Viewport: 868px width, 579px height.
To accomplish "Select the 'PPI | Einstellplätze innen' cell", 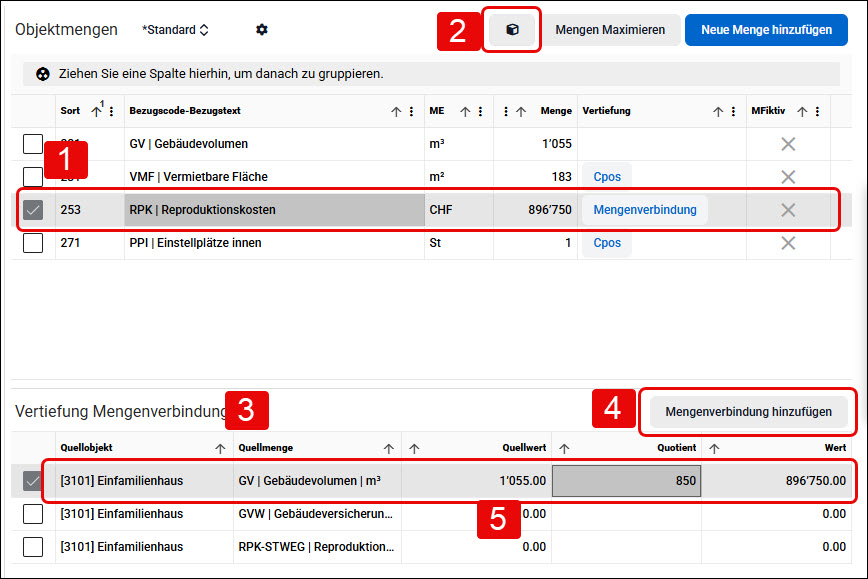I will pyautogui.click(x=275, y=242).
